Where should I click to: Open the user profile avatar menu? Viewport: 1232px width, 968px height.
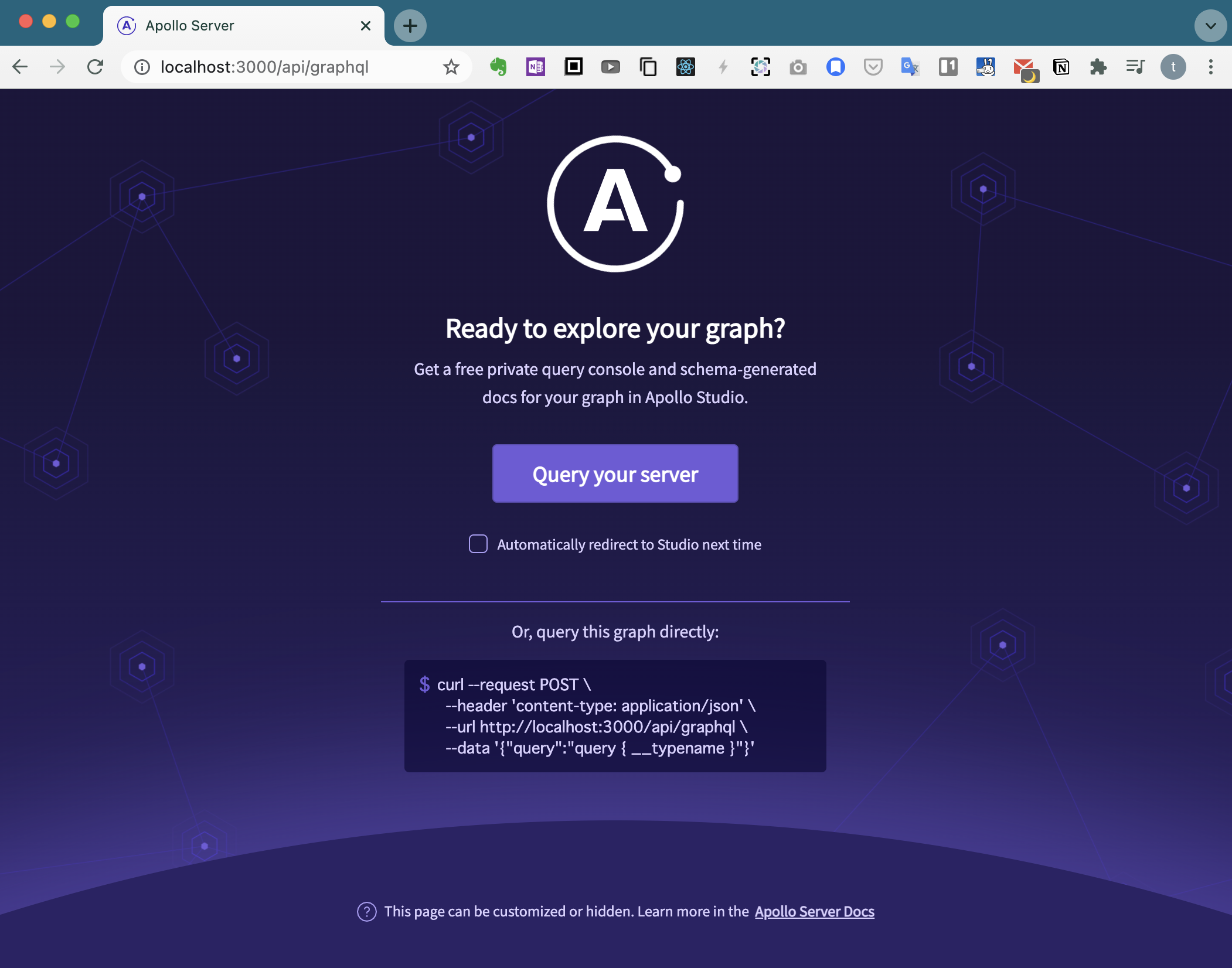[1173, 67]
